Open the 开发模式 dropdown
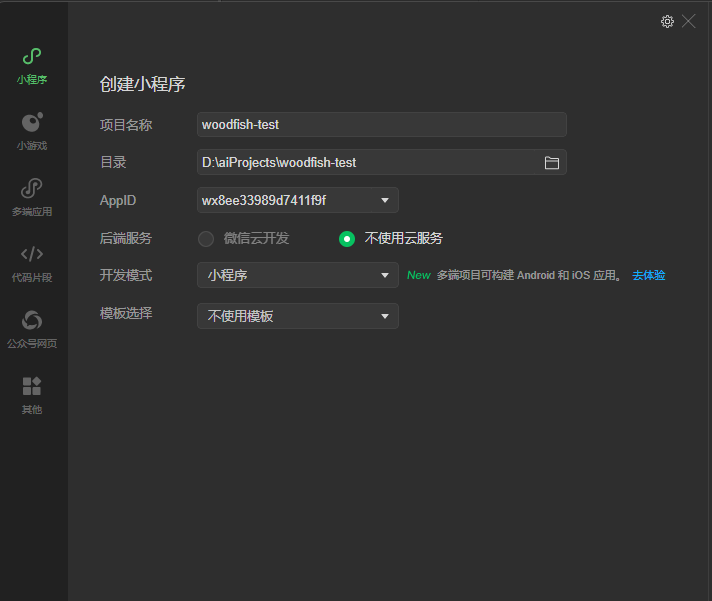 pos(298,275)
